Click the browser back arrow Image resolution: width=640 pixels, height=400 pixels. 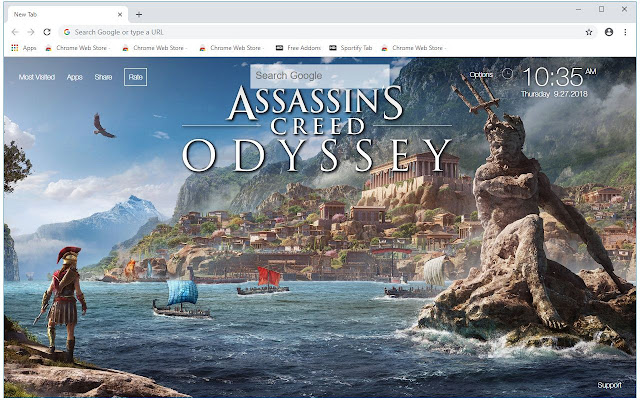(x=15, y=32)
